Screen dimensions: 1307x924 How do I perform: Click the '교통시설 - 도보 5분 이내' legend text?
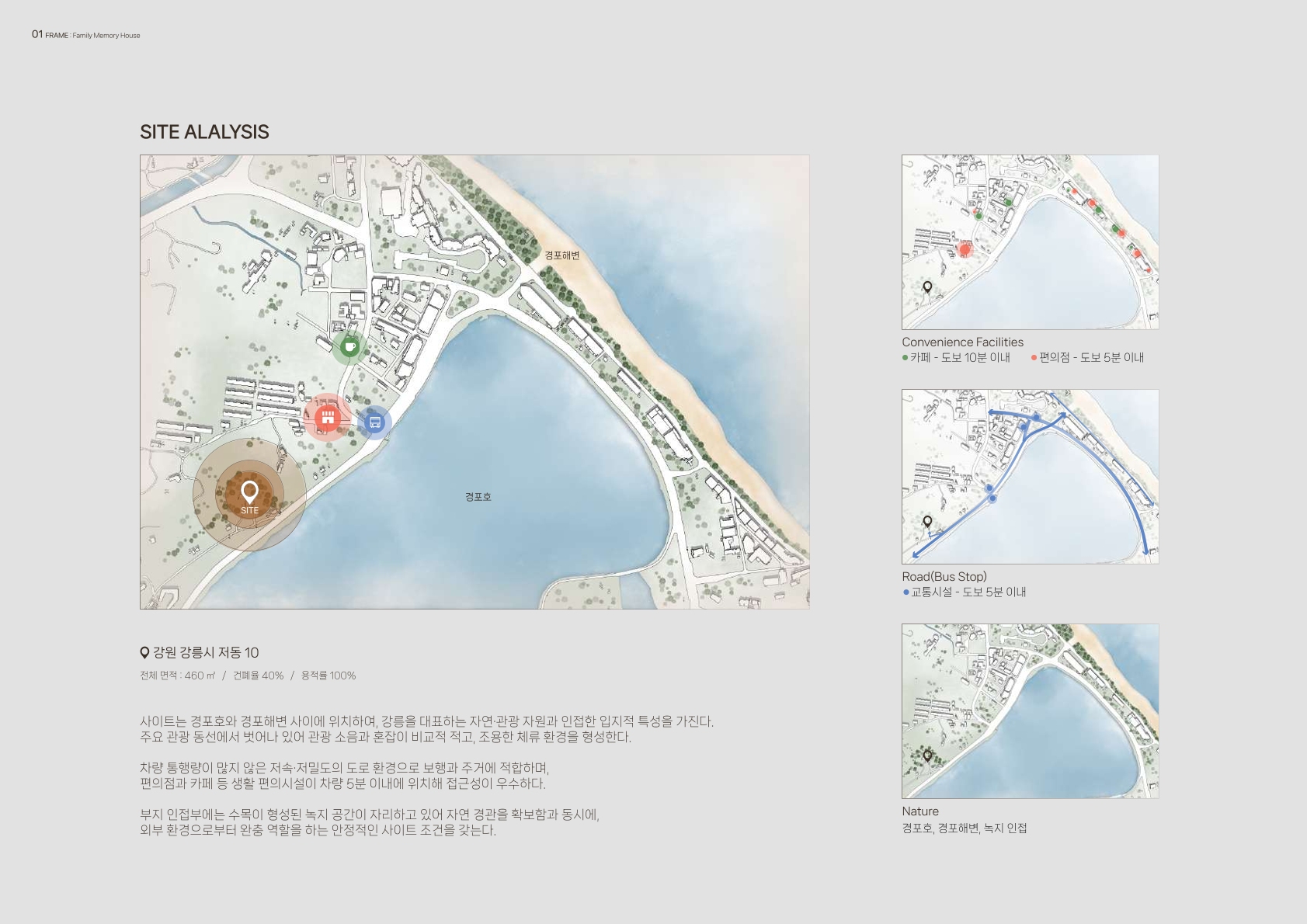pyautogui.click(x=968, y=592)
